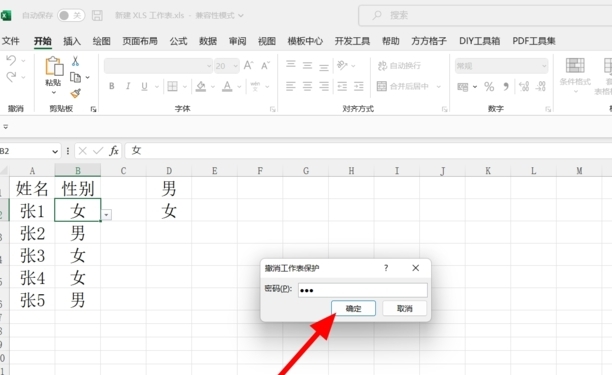Click the Redo arrow icon
This screenshot has height=375, width=612.
pyautogui.click(x=11, y=76)
